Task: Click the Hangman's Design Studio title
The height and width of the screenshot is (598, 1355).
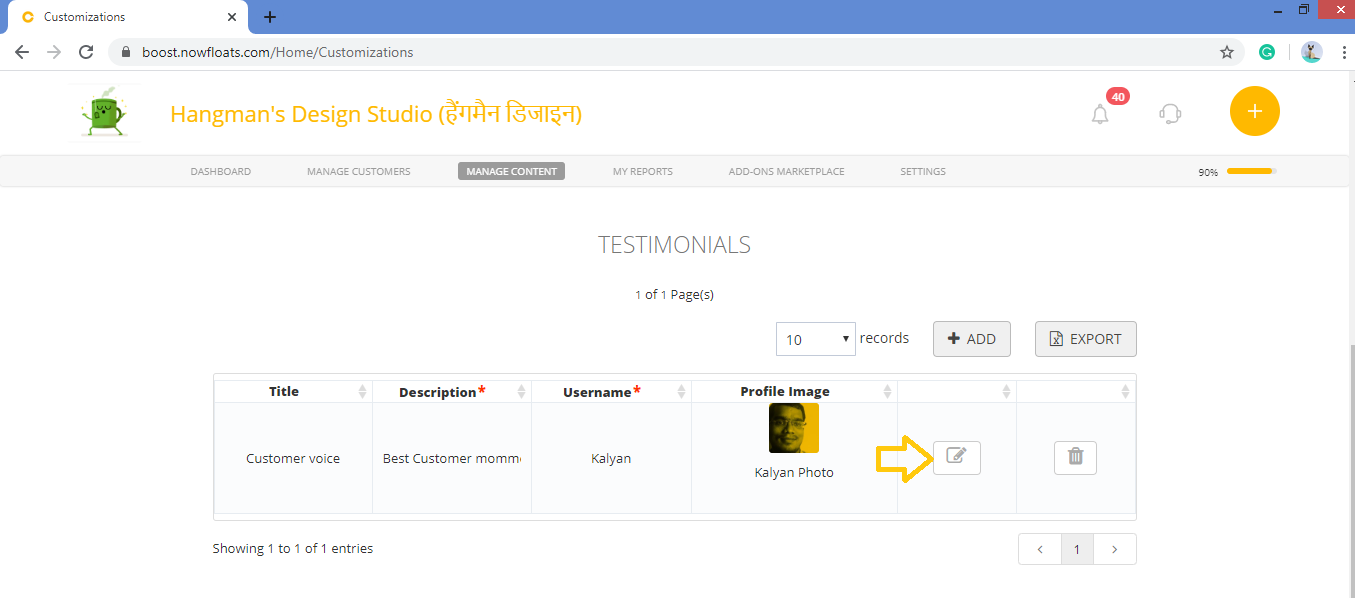Action: pos(376,114)
